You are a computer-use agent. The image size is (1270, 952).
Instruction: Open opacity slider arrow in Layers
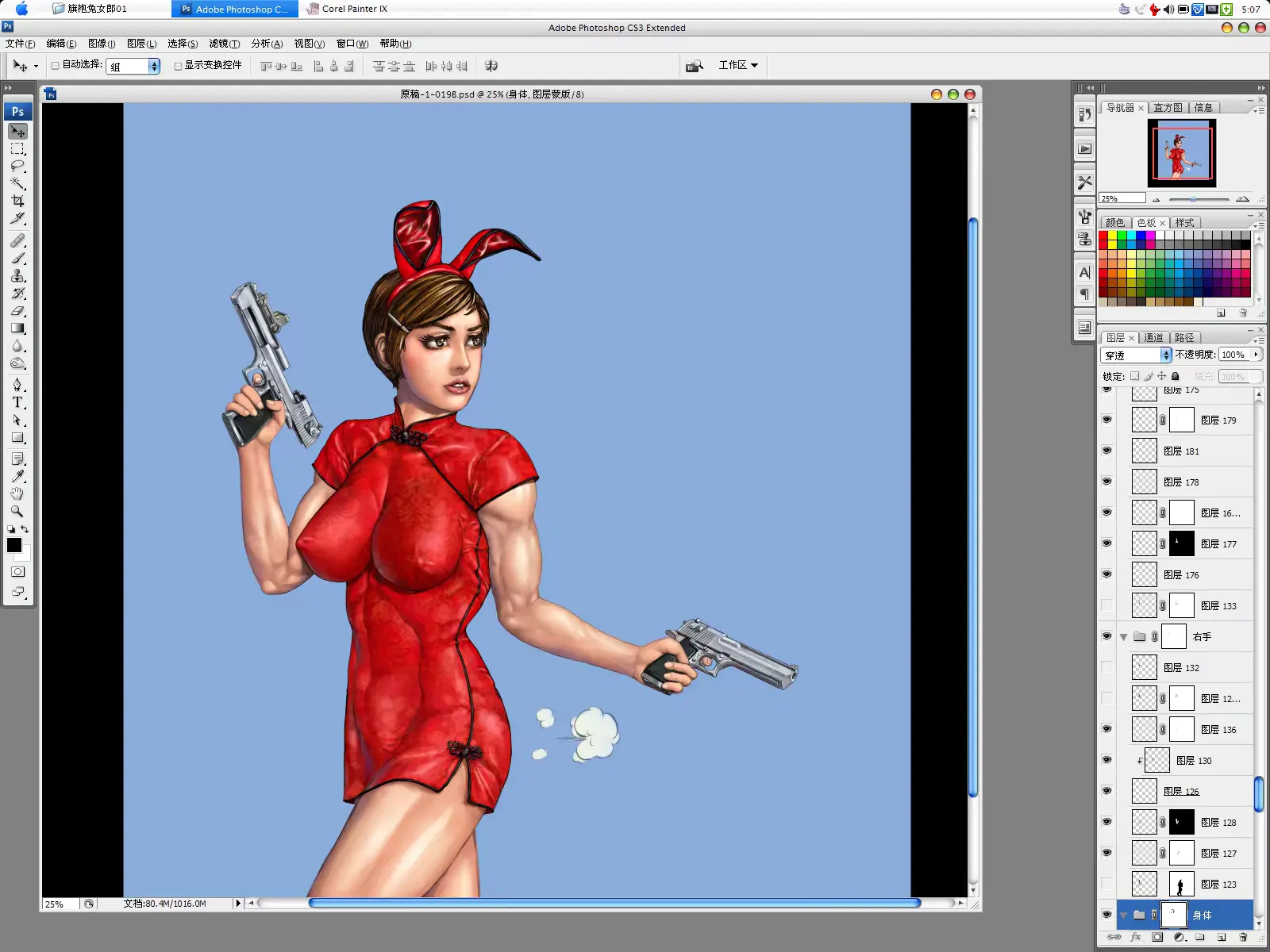[1256, 355]
